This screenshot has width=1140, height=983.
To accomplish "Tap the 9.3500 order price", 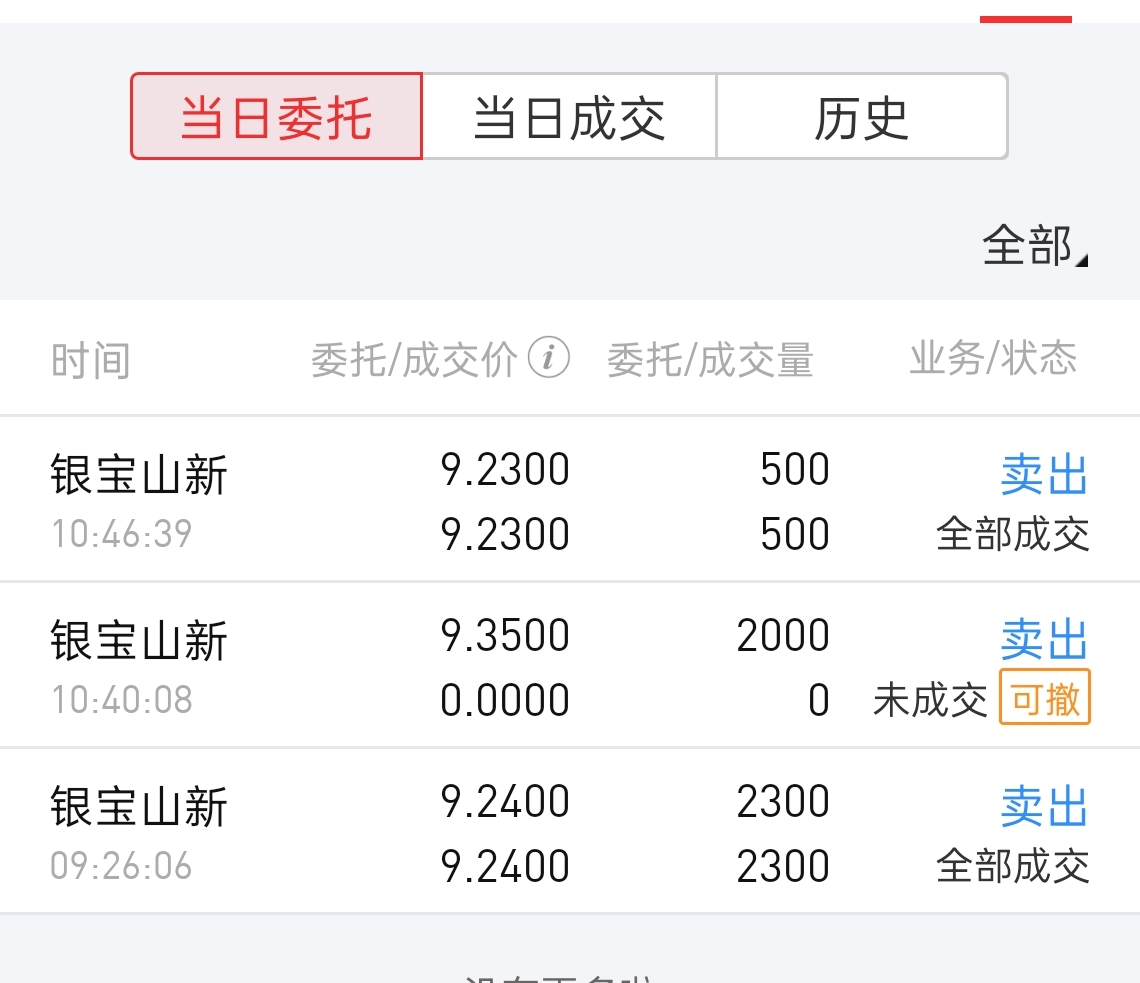I will pyautogui.click(x=505, y=636).
